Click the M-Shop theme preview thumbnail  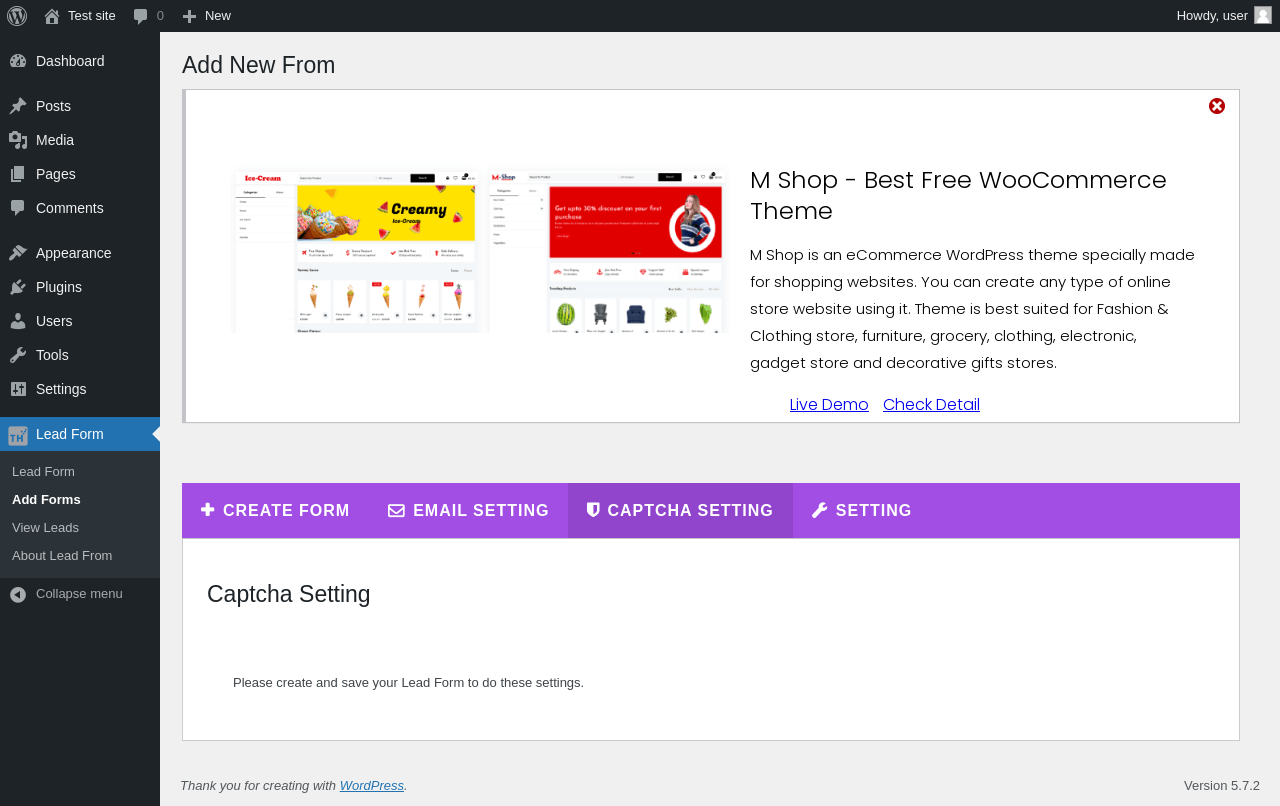click(607, 251)
